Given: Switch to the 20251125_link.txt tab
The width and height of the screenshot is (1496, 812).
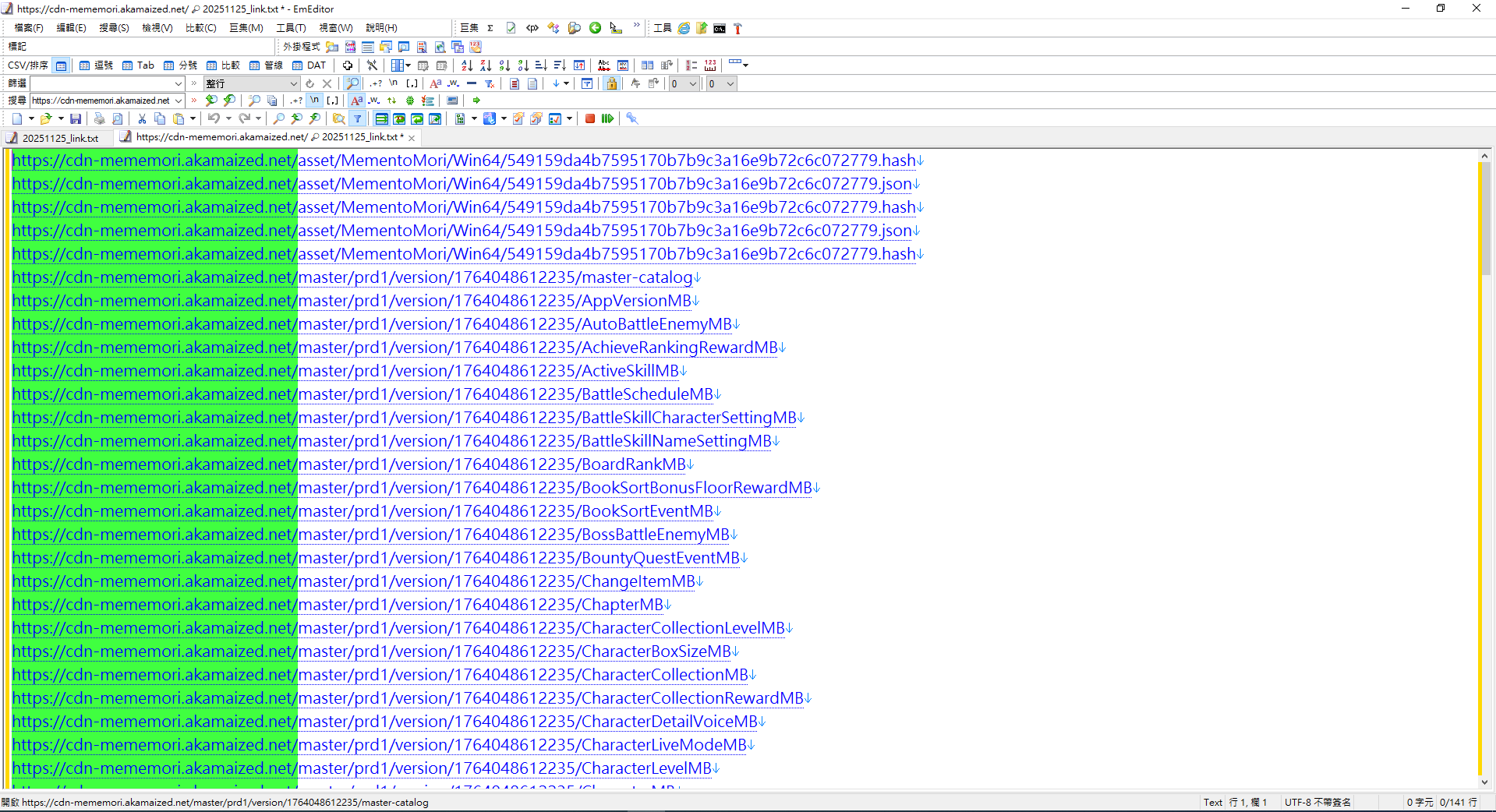Looking at the screenshot, I should pos(60,138).
